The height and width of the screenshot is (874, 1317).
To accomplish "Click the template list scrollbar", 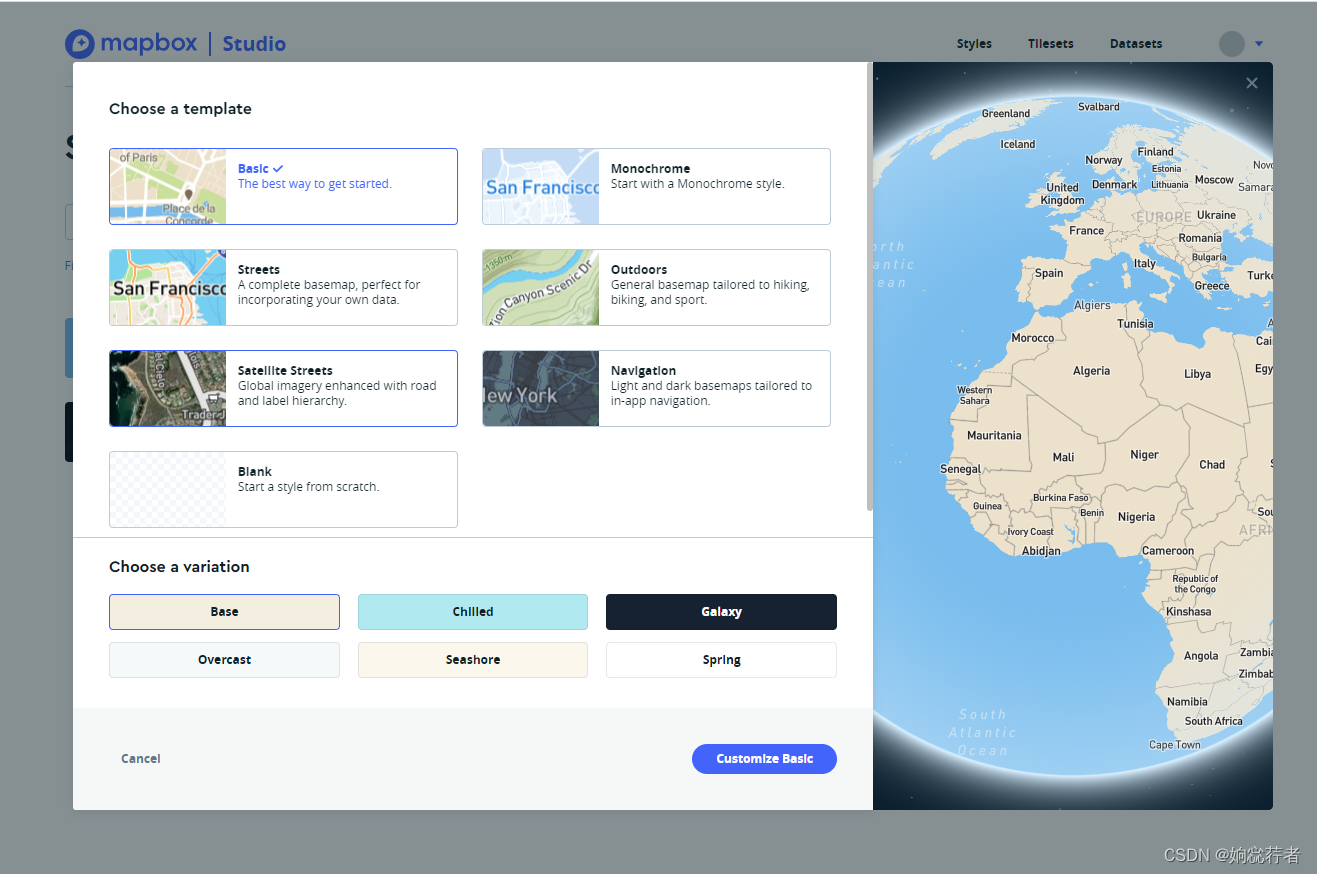I will (869, 287).
